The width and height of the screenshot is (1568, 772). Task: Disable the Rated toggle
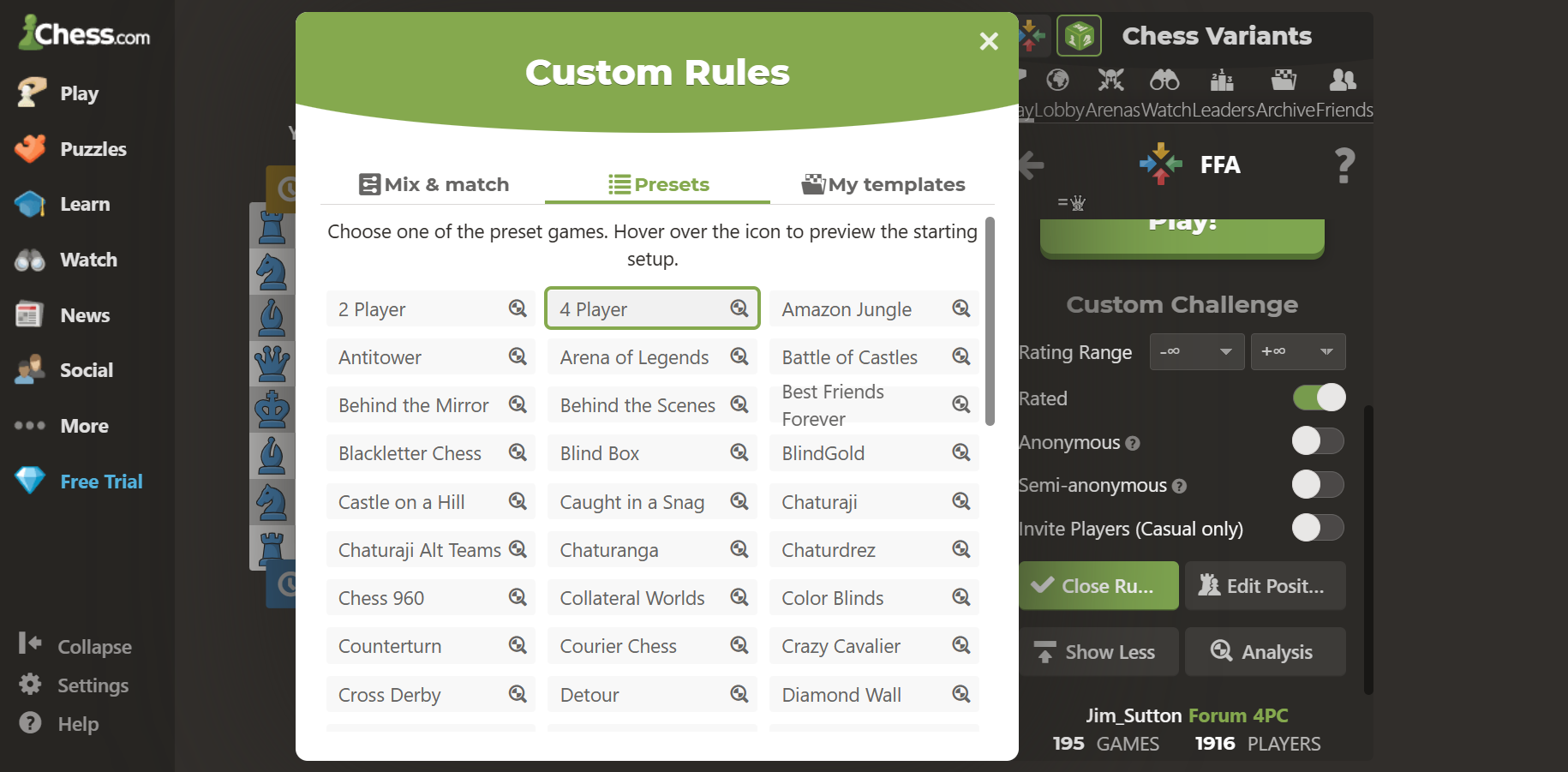click(1320, 398)
